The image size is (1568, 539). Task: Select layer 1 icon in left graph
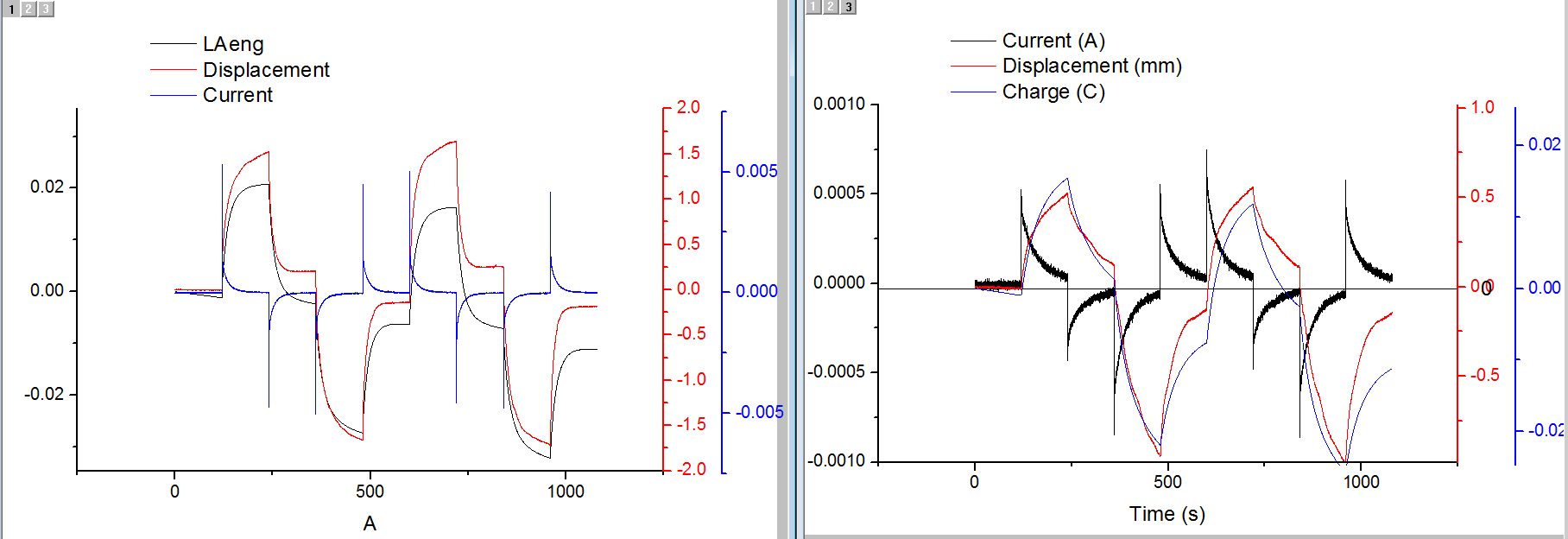tap(12, 9)
